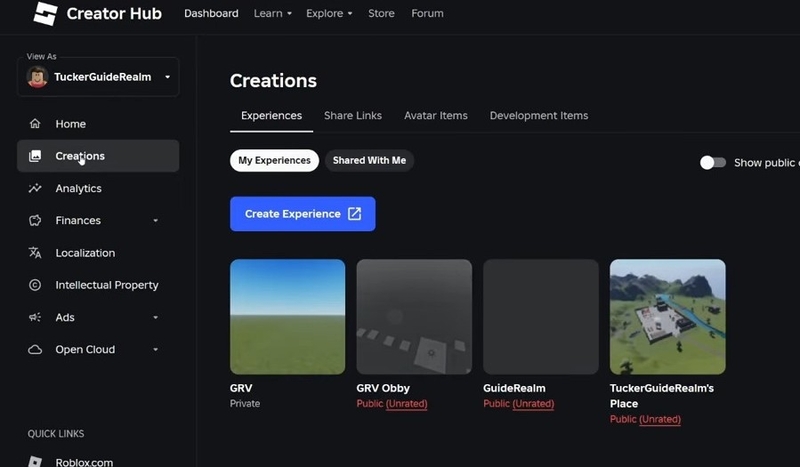Viewport: 800px width, 467px height.
Task: Open Forum in the top navigation
Action: (x=428, y=13)
